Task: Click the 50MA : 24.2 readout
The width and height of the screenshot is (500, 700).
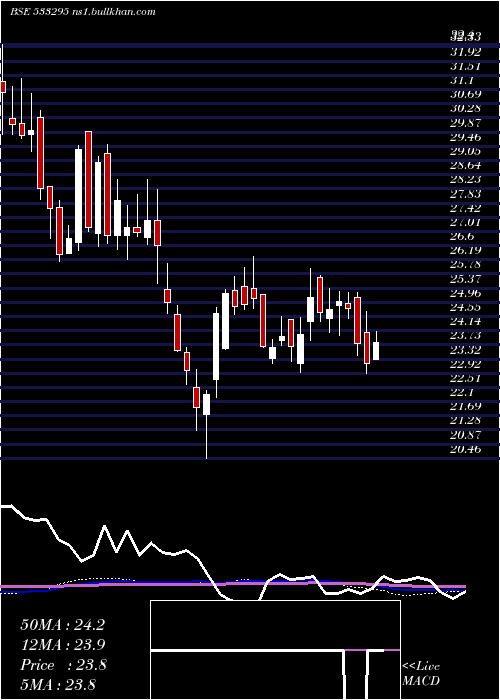Action: pos(62,625)
